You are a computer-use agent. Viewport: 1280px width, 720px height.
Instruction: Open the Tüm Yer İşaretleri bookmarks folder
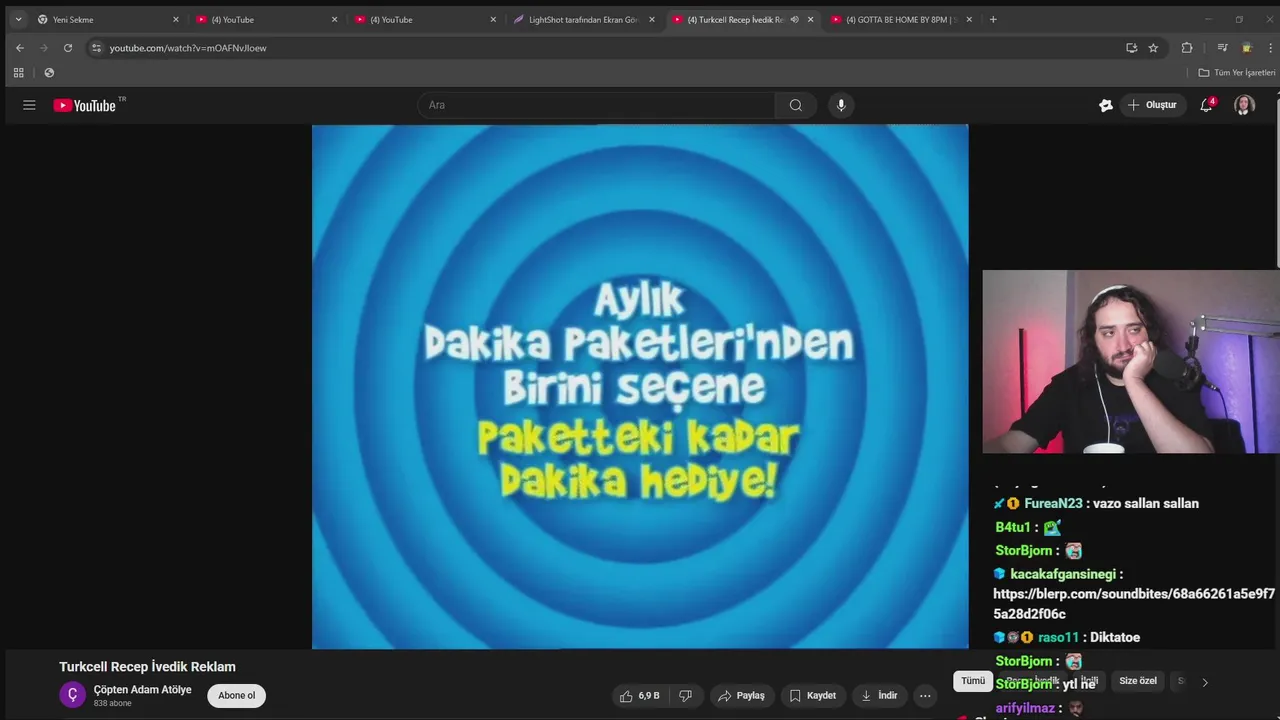1237,73
